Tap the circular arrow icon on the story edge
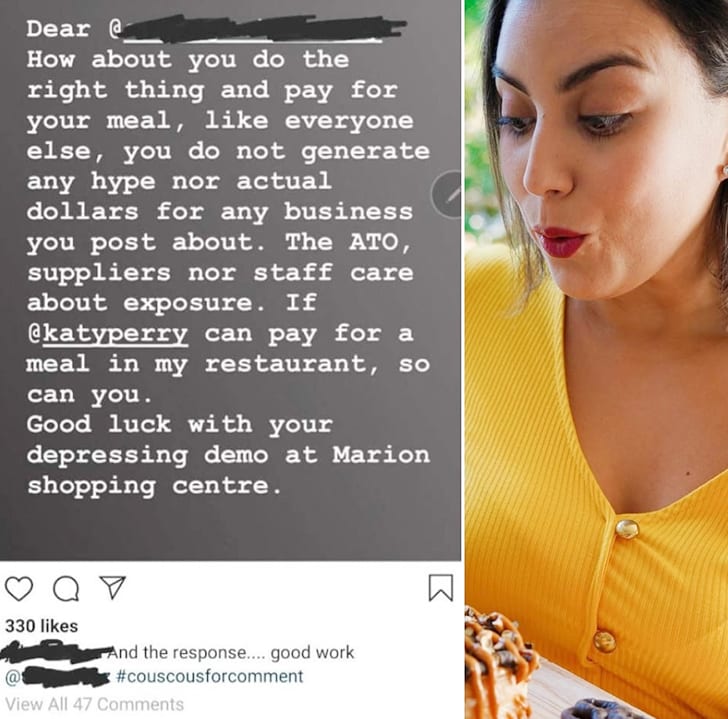This screenshot has height=719, width=728. click(447, 194)
